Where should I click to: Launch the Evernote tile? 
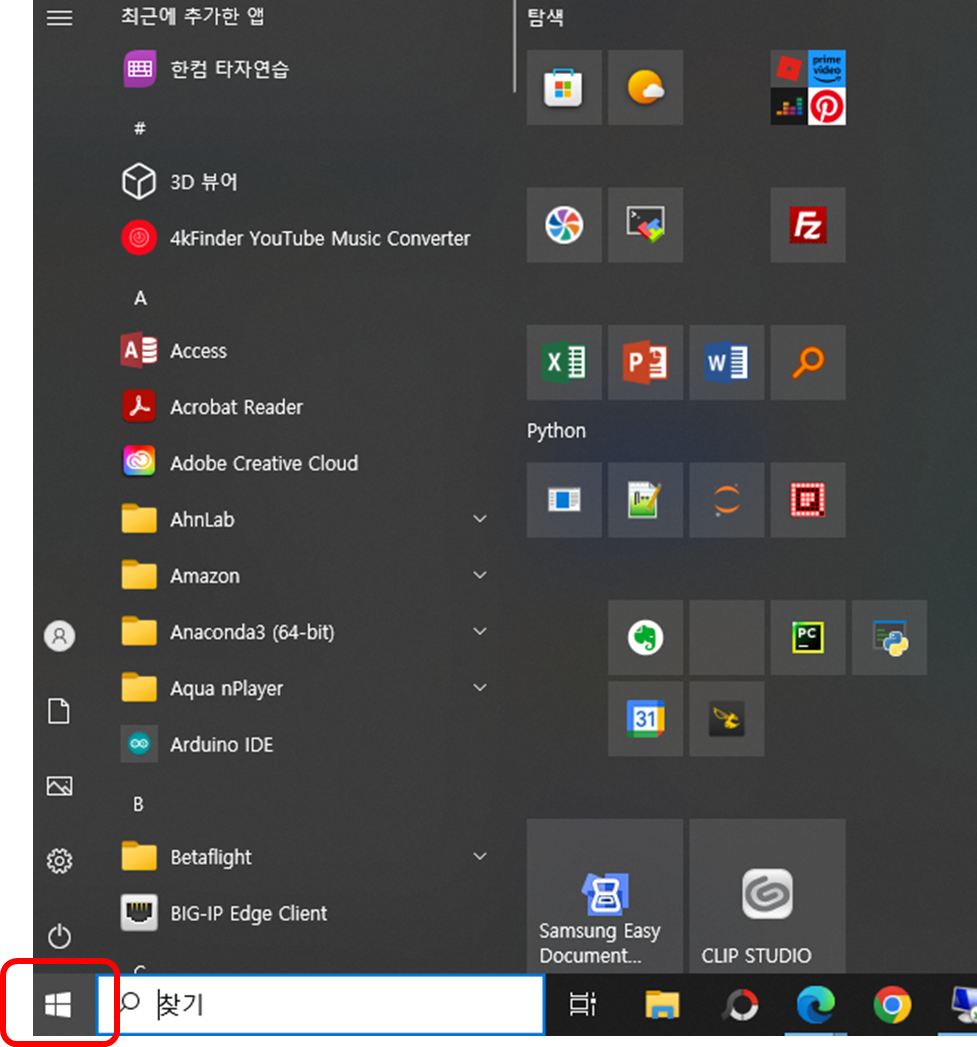pyautogui.click(x=645, y=637)
